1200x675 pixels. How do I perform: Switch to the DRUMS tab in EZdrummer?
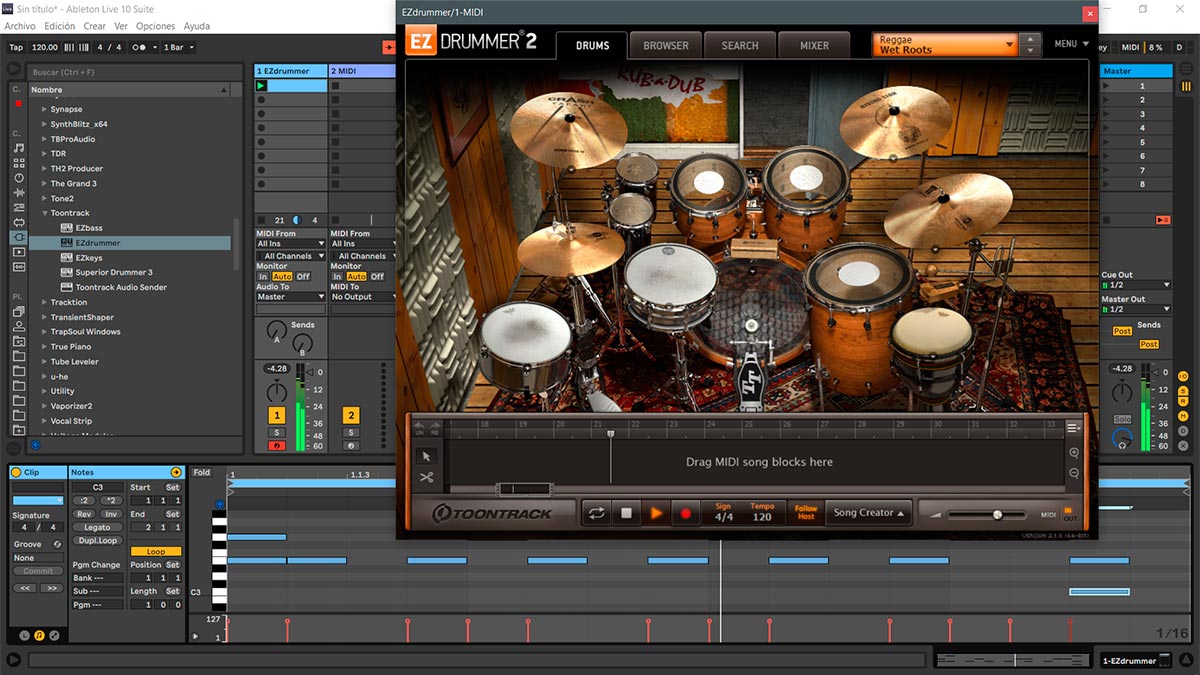click(x=592, y=46)
